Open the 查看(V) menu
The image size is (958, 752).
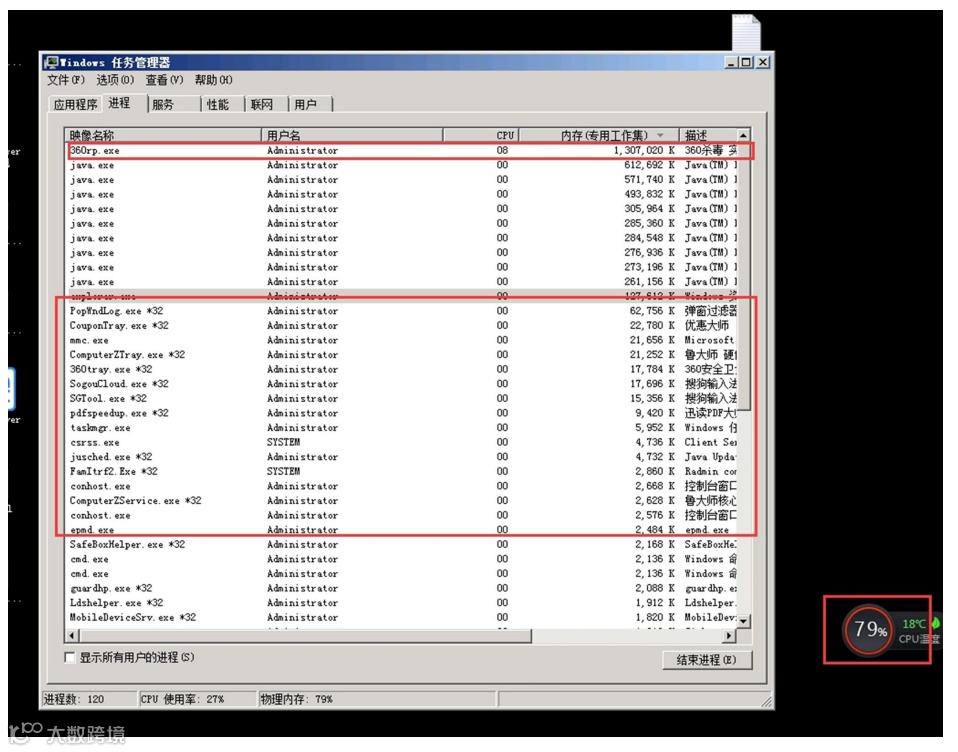click(x=164, y=80)
